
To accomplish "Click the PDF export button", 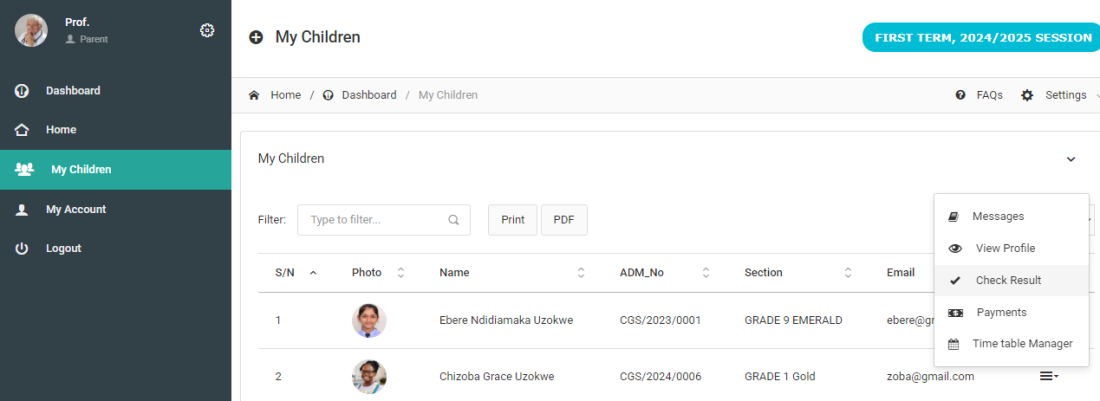I will [x=564, y=219].
